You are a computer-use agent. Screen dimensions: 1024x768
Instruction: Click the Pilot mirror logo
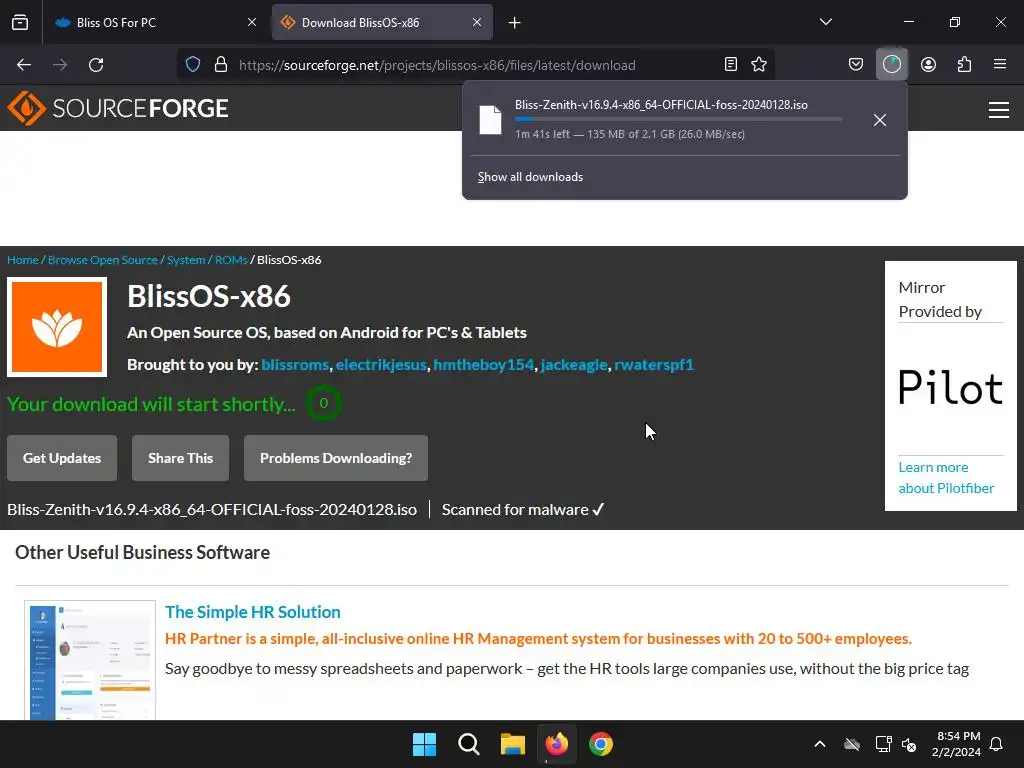pyautogui.click(x=950, y=387)
